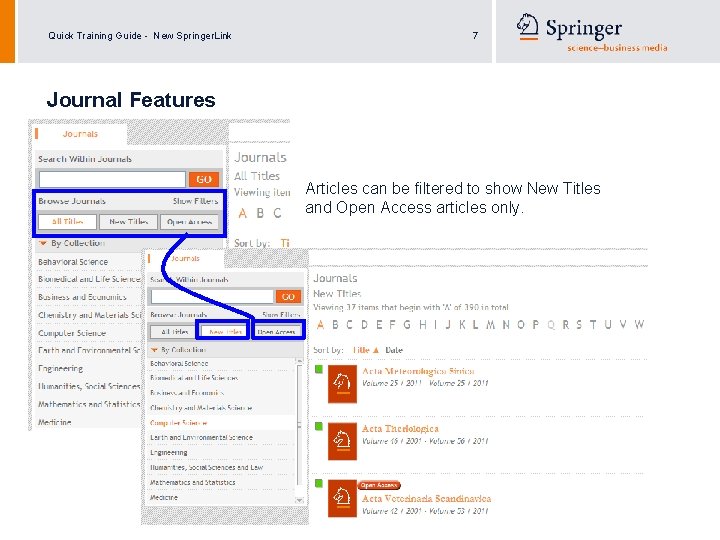720x540 pixels.
Task: Click green access square beside Acta Meteorologica Sinica
Action: coord(319,369)
